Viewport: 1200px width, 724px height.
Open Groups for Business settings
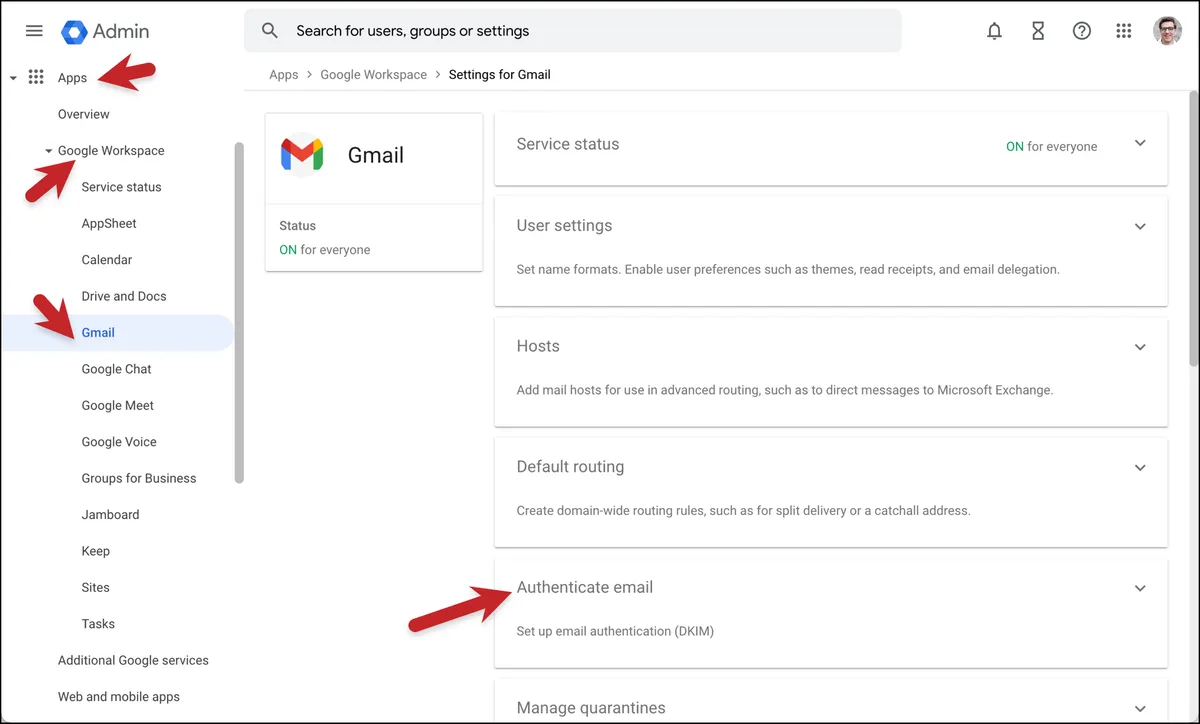pyautogui.click(x=139, y=478)
